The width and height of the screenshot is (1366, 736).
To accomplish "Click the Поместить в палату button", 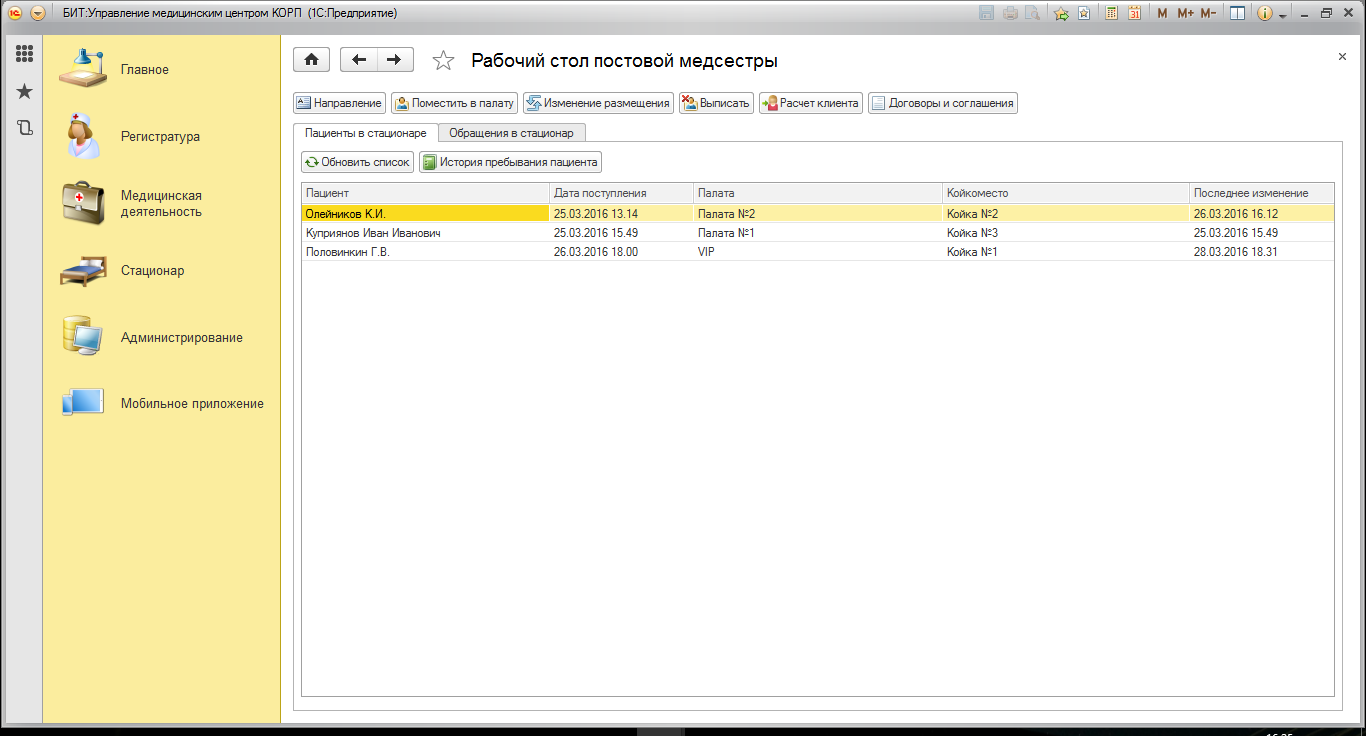I will click(x=454, y=103).
